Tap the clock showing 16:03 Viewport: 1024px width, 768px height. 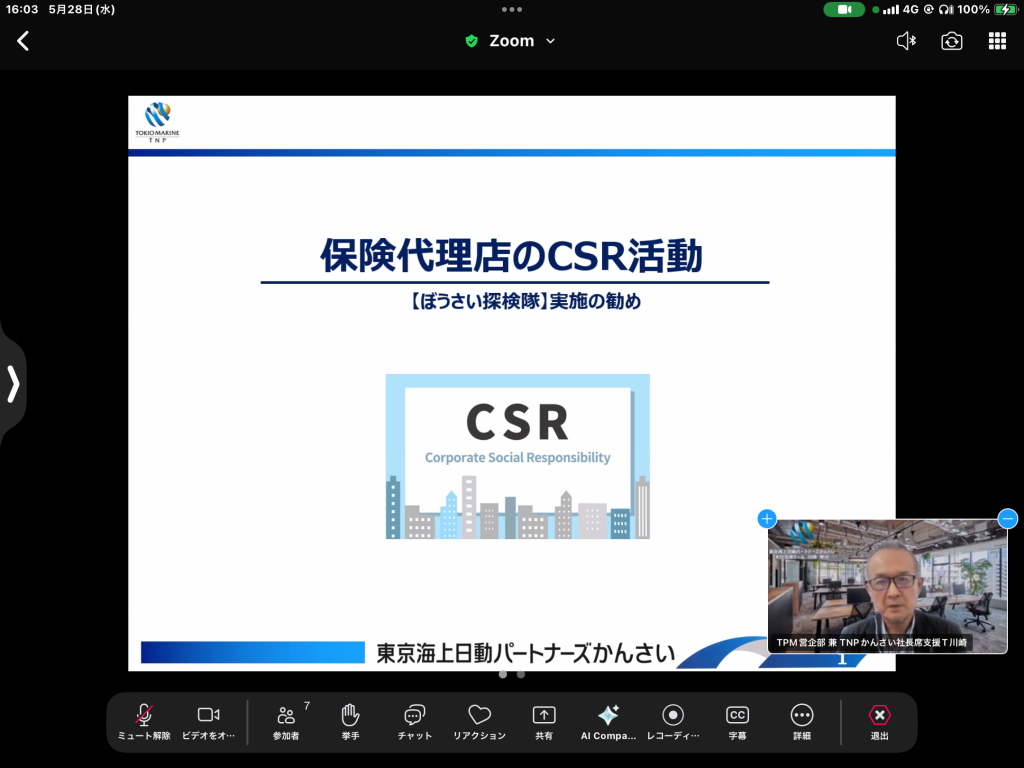click(22, 9)
